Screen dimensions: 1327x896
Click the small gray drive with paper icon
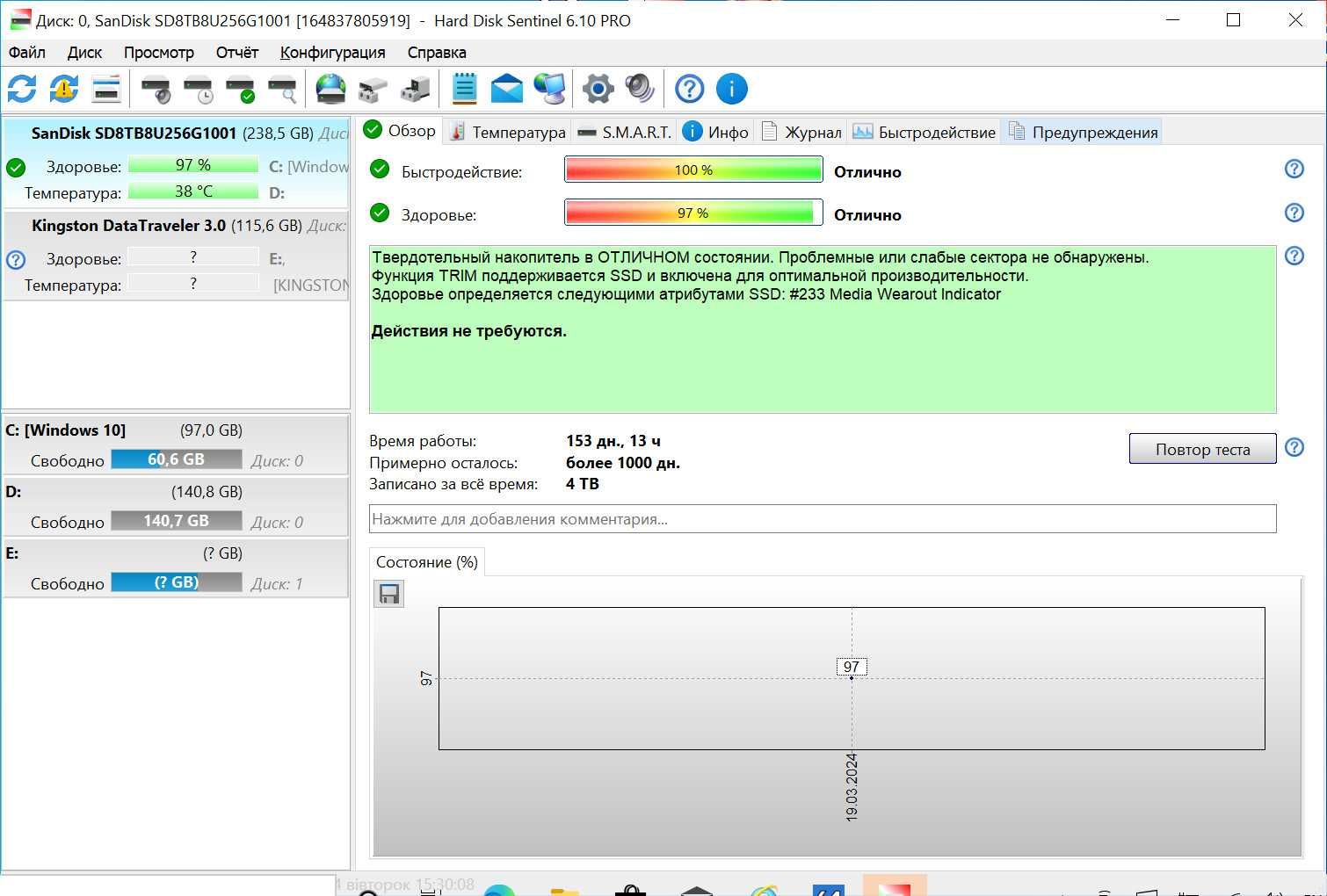[373, 89]
